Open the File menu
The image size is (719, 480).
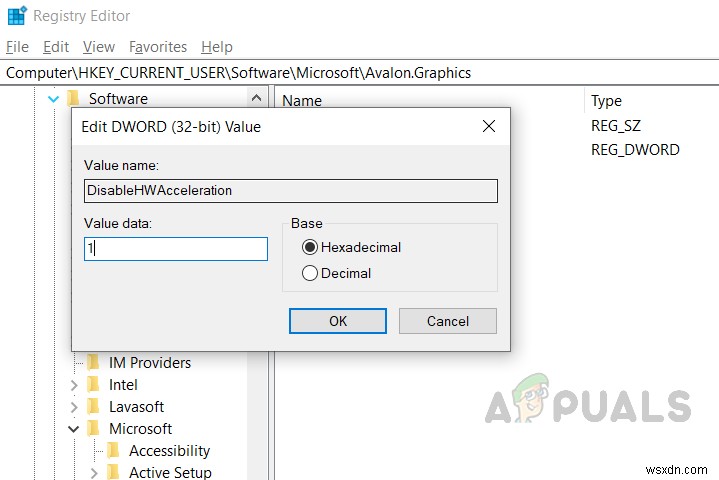pyautogui.click(x=17, y=47)
